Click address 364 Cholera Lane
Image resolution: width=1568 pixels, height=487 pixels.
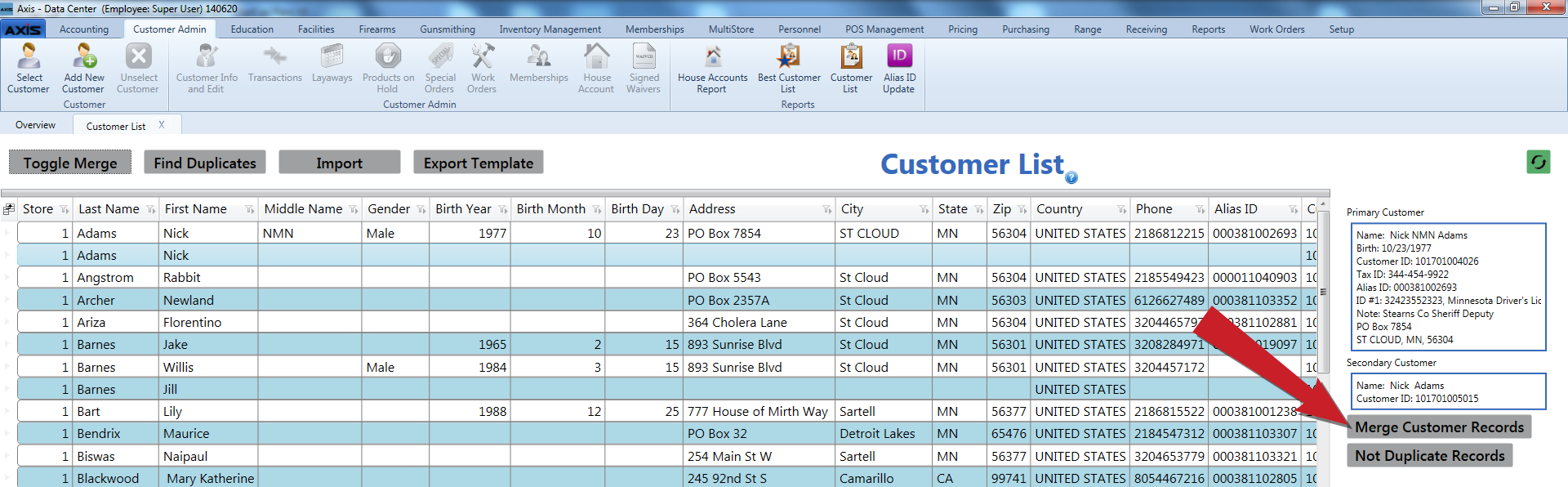pos(759,323)
